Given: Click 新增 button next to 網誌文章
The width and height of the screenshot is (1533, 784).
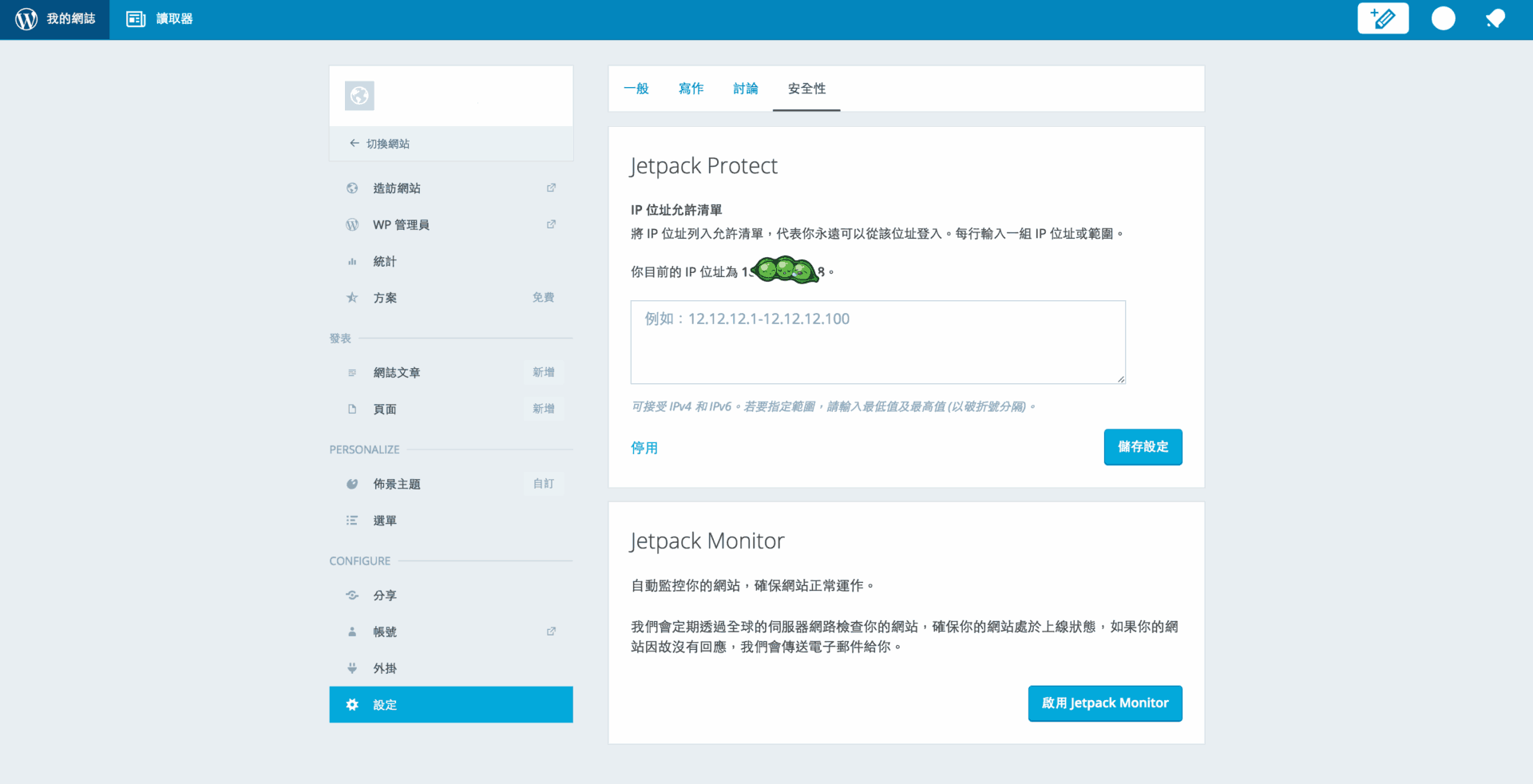Looking at the screenshot, I should click(x=544, y=372).
